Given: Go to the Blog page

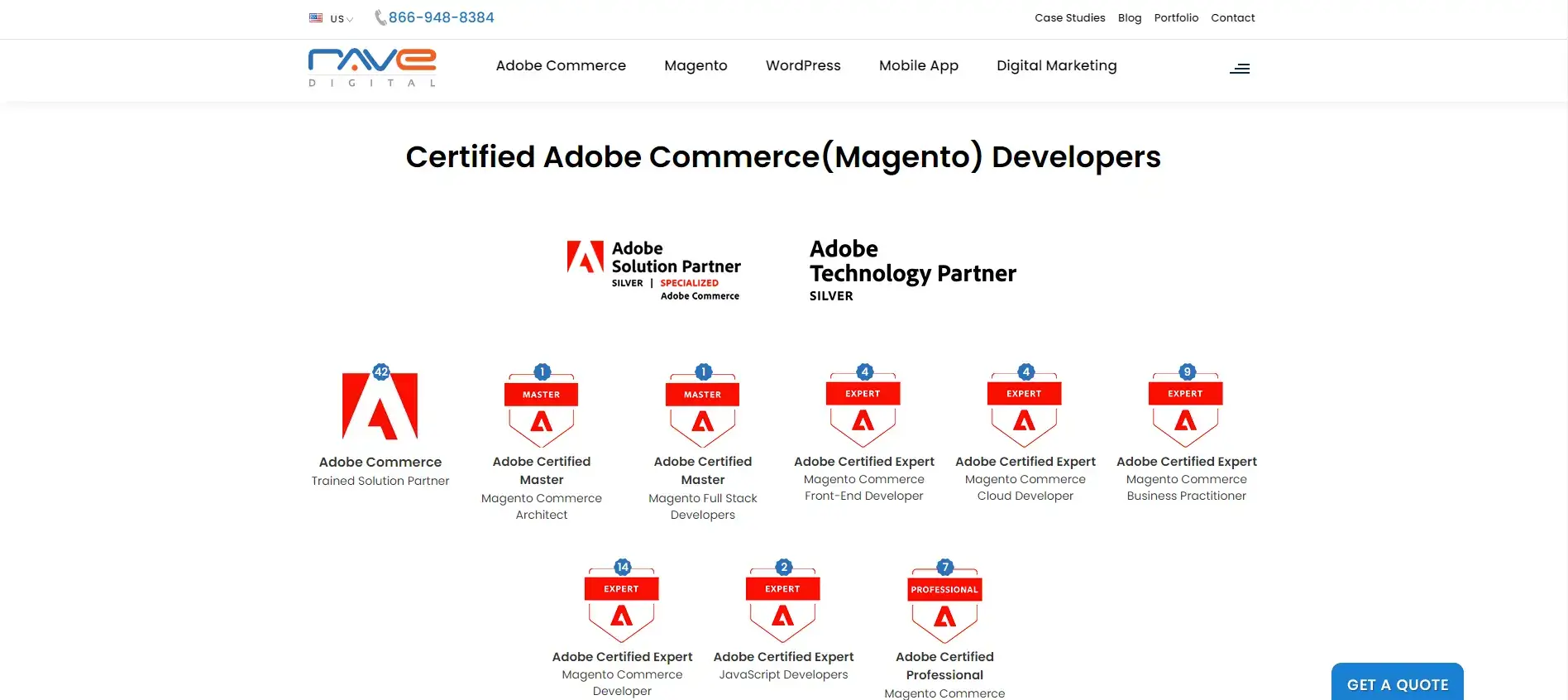Looking at the screenshot, I should (x=1130, y=17).
